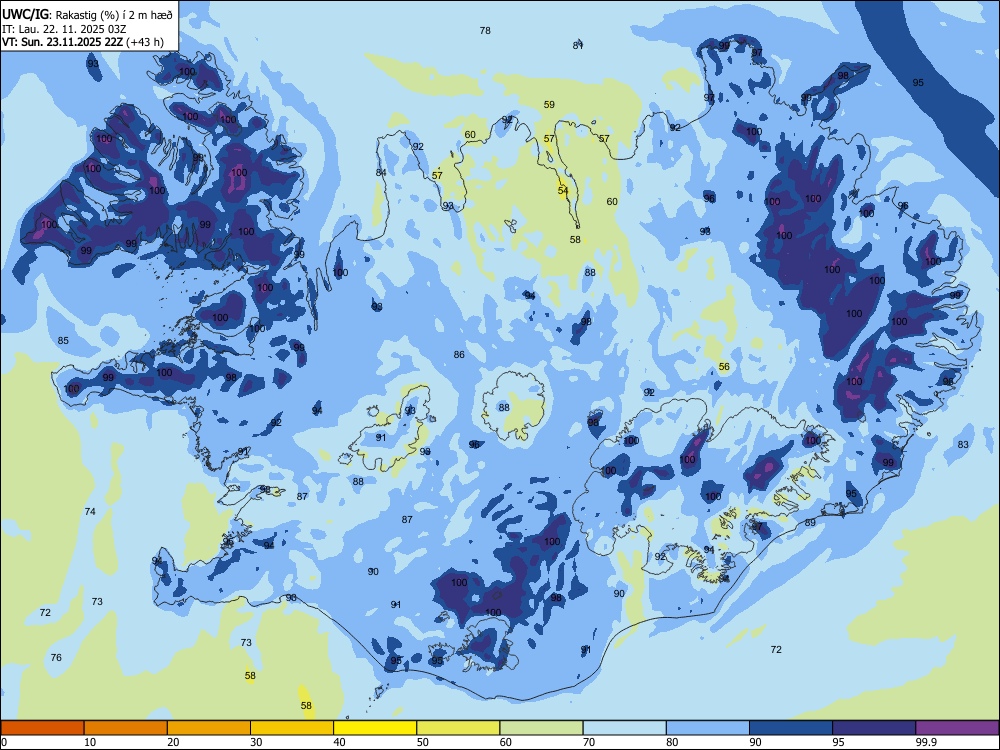Click the legend tick label "99.9"
The width and height of the screenshot is (1000, 750).
(926, 742)
